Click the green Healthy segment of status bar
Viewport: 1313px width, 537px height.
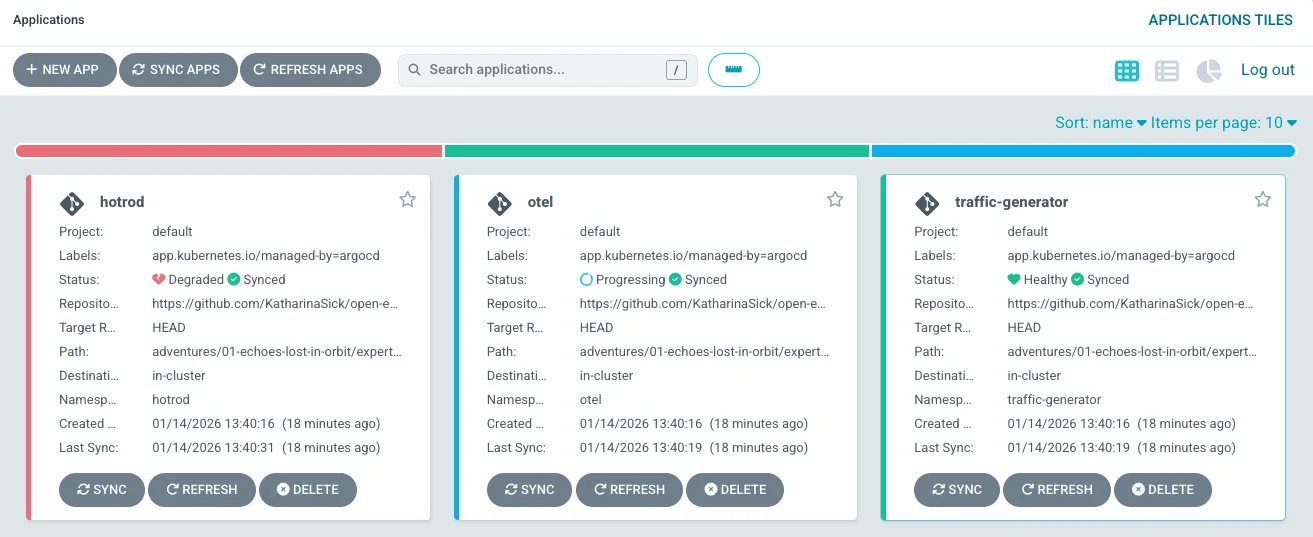pos(657,151)
